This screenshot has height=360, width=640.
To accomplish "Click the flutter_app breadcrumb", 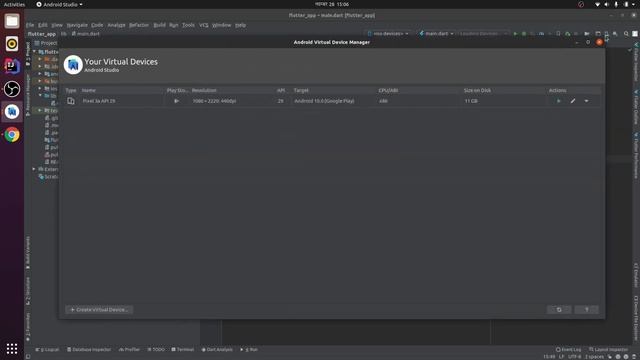I will click(42, 34).
